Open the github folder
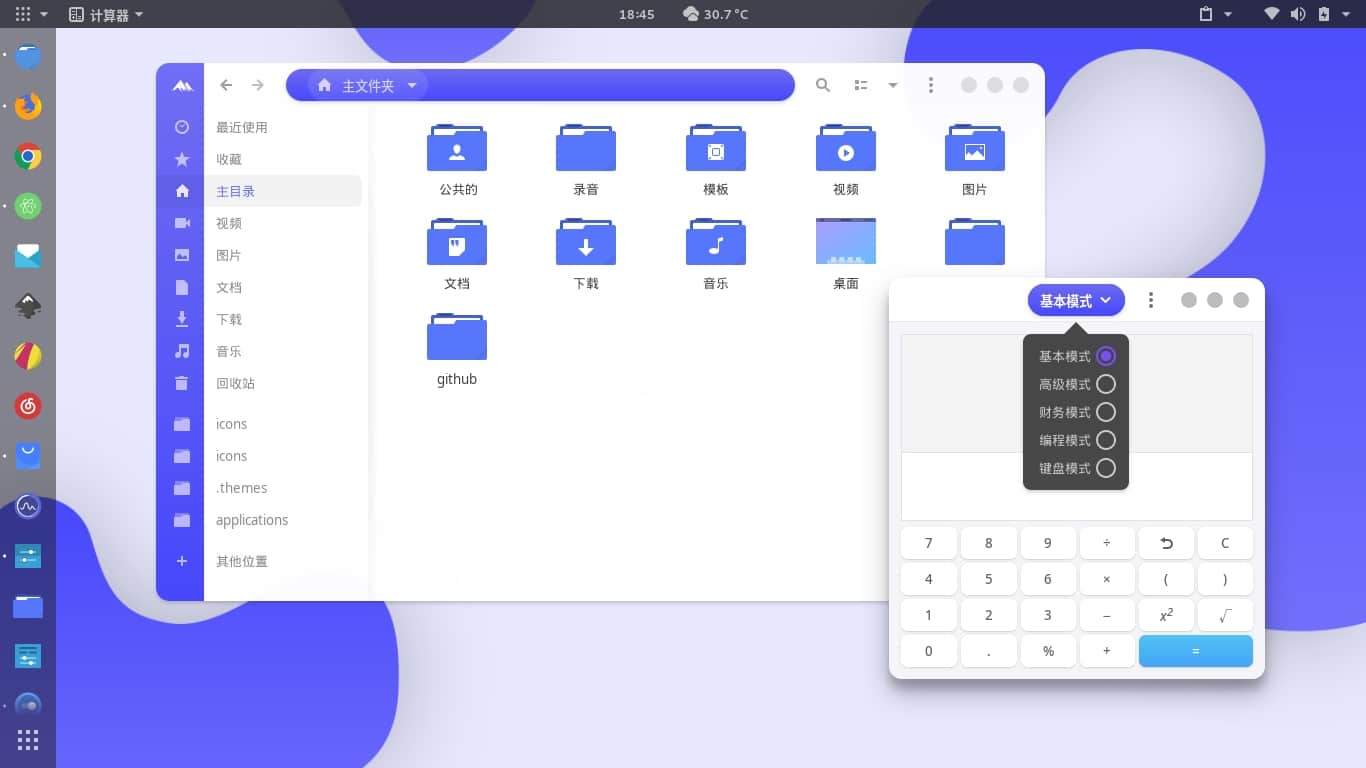Image resolution: width=1366 pixels, height=768 pixels. (457, 338)
